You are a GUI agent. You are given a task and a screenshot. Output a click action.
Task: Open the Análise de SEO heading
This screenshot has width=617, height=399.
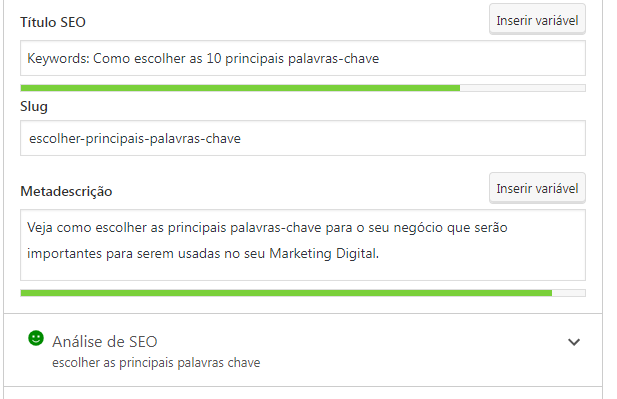click(105, 342)
